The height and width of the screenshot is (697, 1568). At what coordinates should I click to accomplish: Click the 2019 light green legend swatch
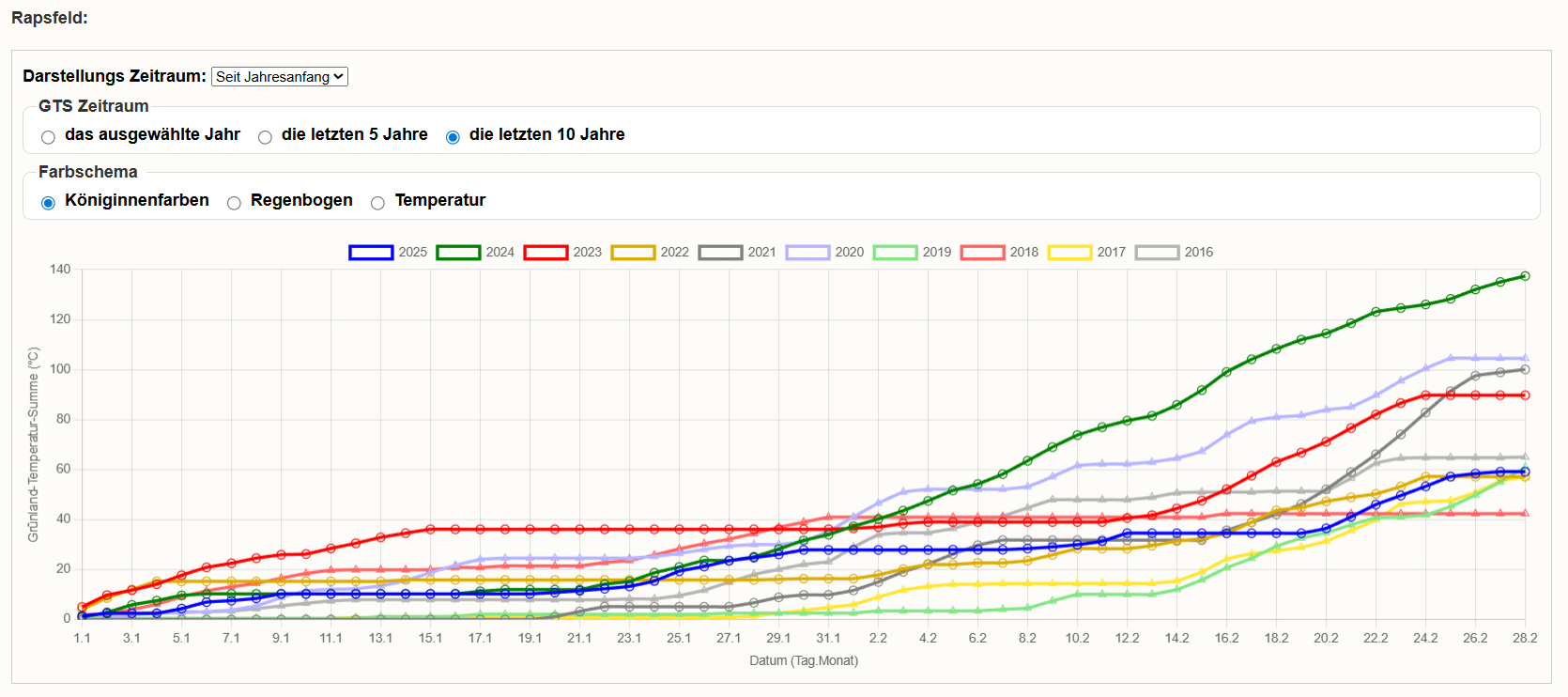pyautogui.click(x=895, y=253)
